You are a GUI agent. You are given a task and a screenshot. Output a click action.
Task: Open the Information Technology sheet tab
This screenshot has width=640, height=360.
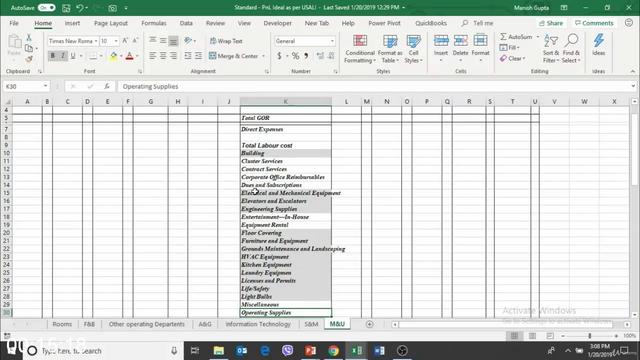pos(258,324)
